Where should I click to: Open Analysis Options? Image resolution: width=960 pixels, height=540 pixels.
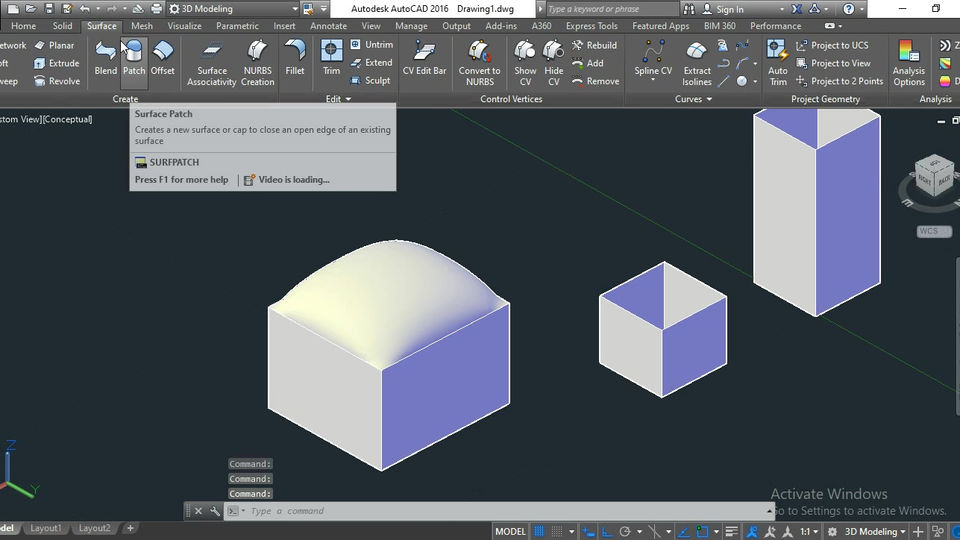coord(909,63)
